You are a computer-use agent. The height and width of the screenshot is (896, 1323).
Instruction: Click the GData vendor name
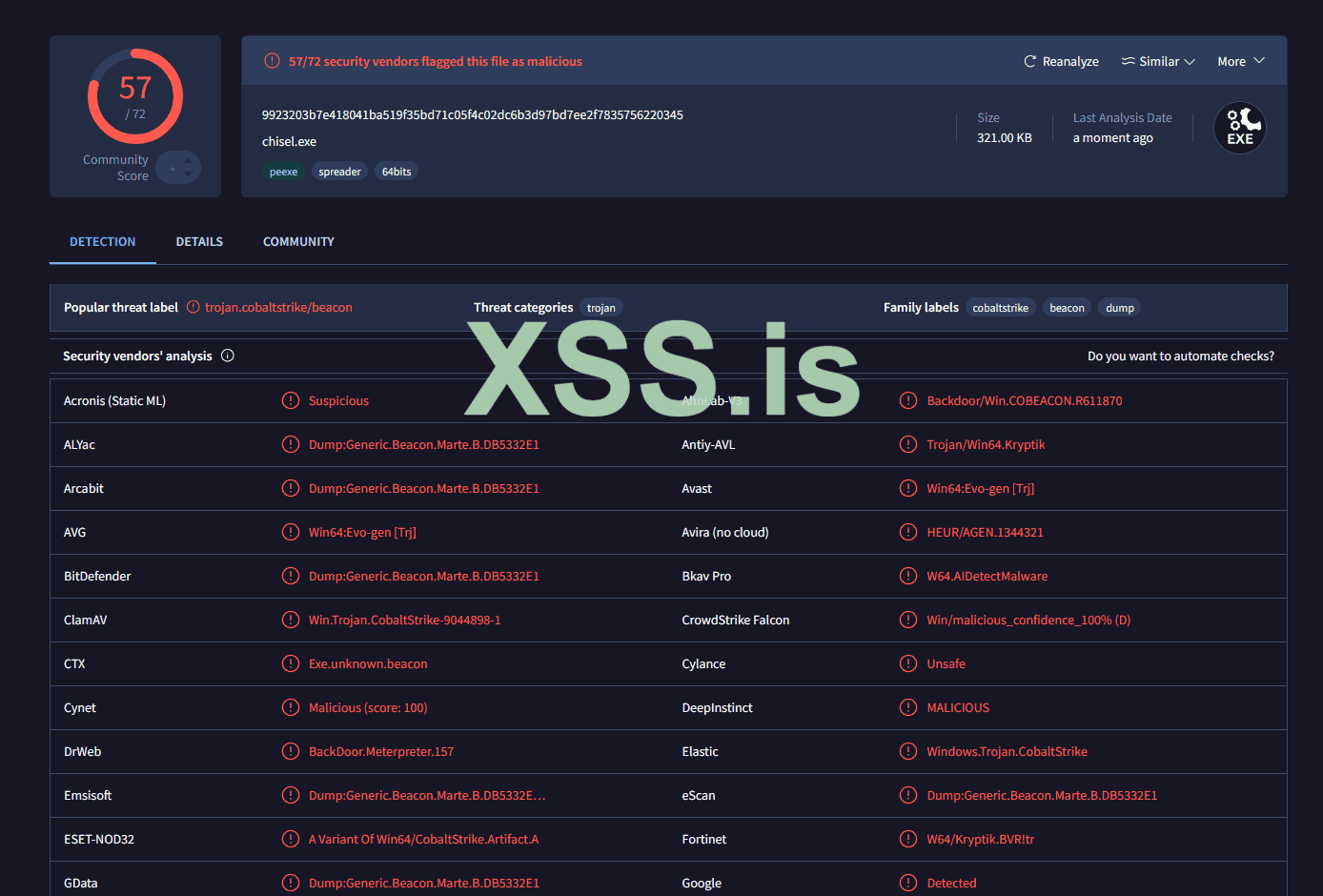(81, 883)
